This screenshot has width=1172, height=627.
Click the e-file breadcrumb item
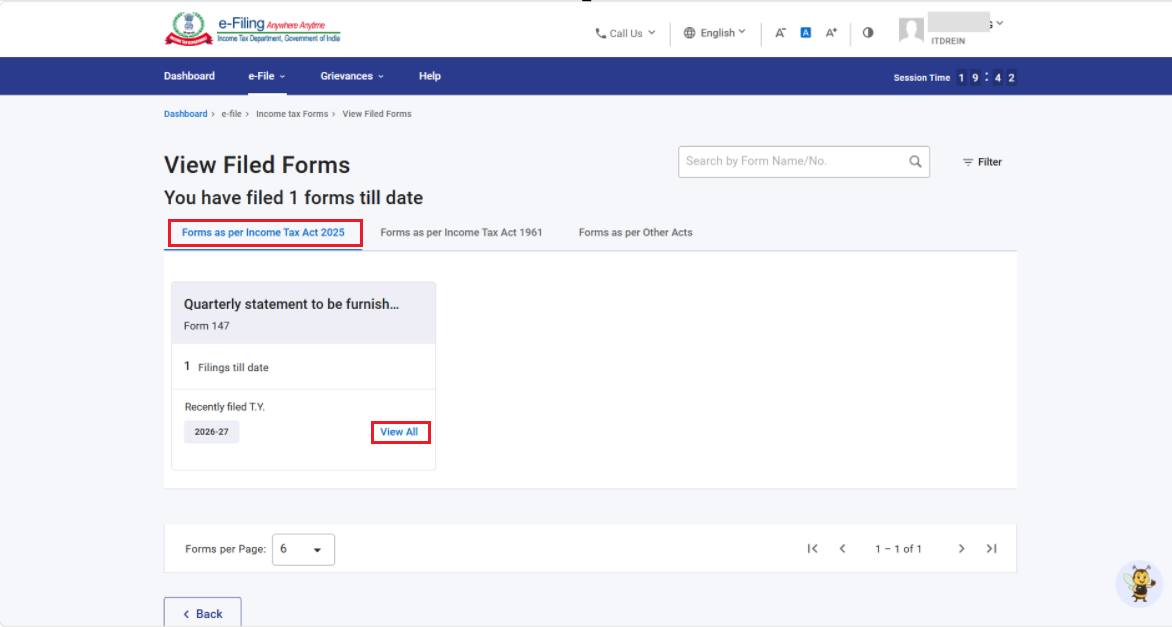coord(231,114)
